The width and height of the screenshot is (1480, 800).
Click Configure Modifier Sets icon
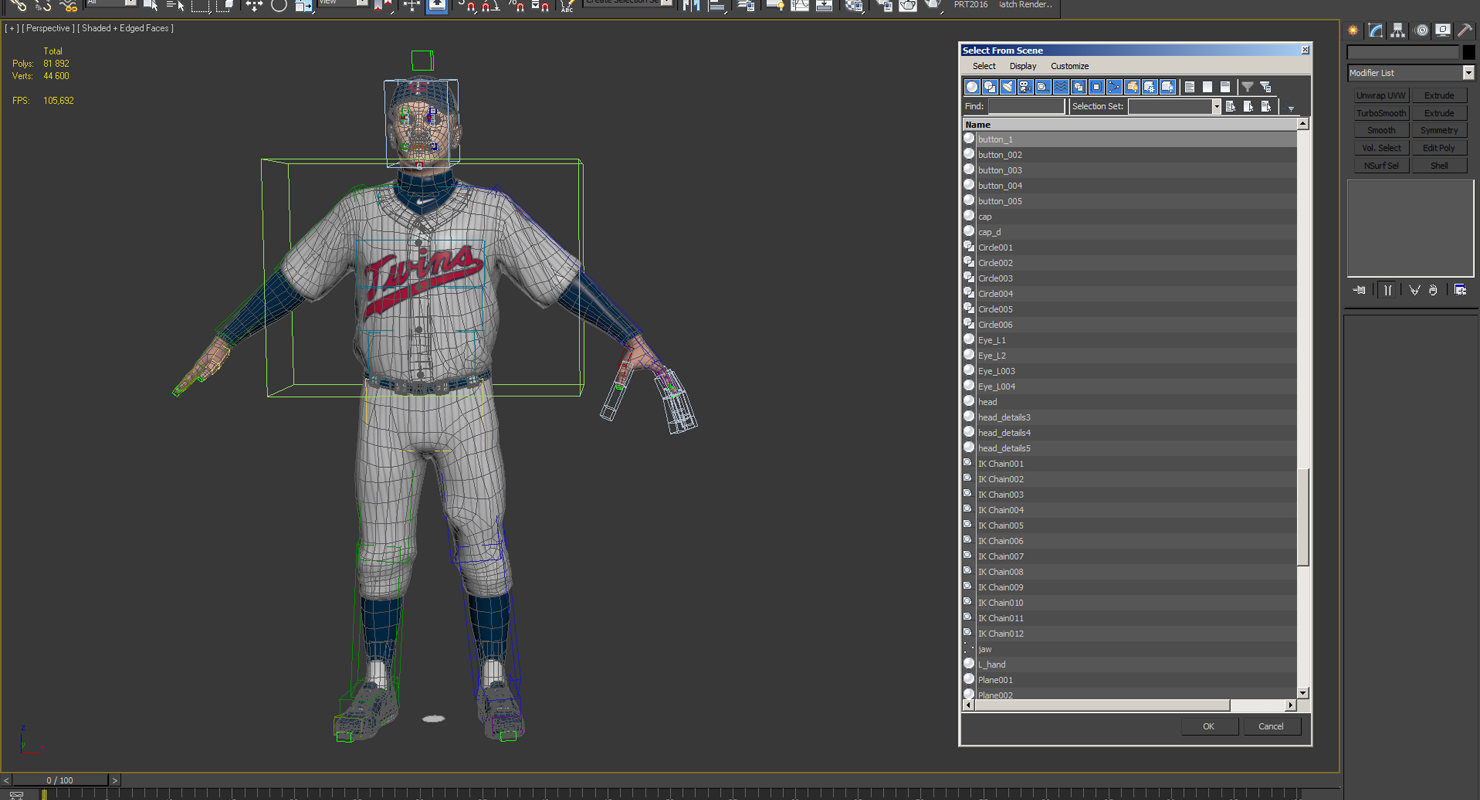[x=1460, y=290]
